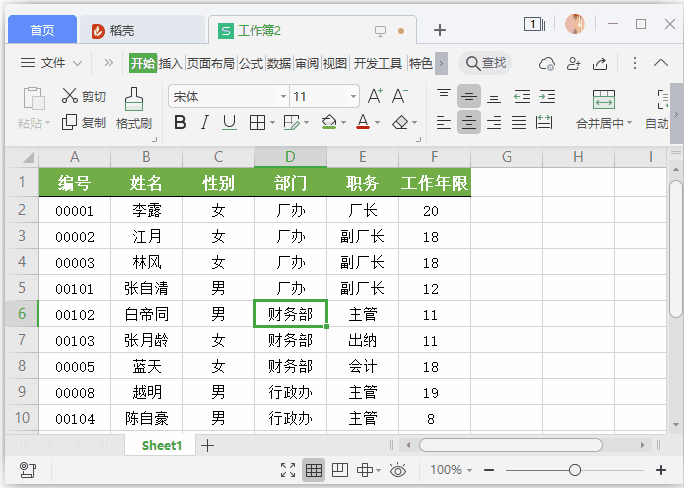Enable eye protection mode icon
The height and width of the screenshot is (488, 684).
398,470
